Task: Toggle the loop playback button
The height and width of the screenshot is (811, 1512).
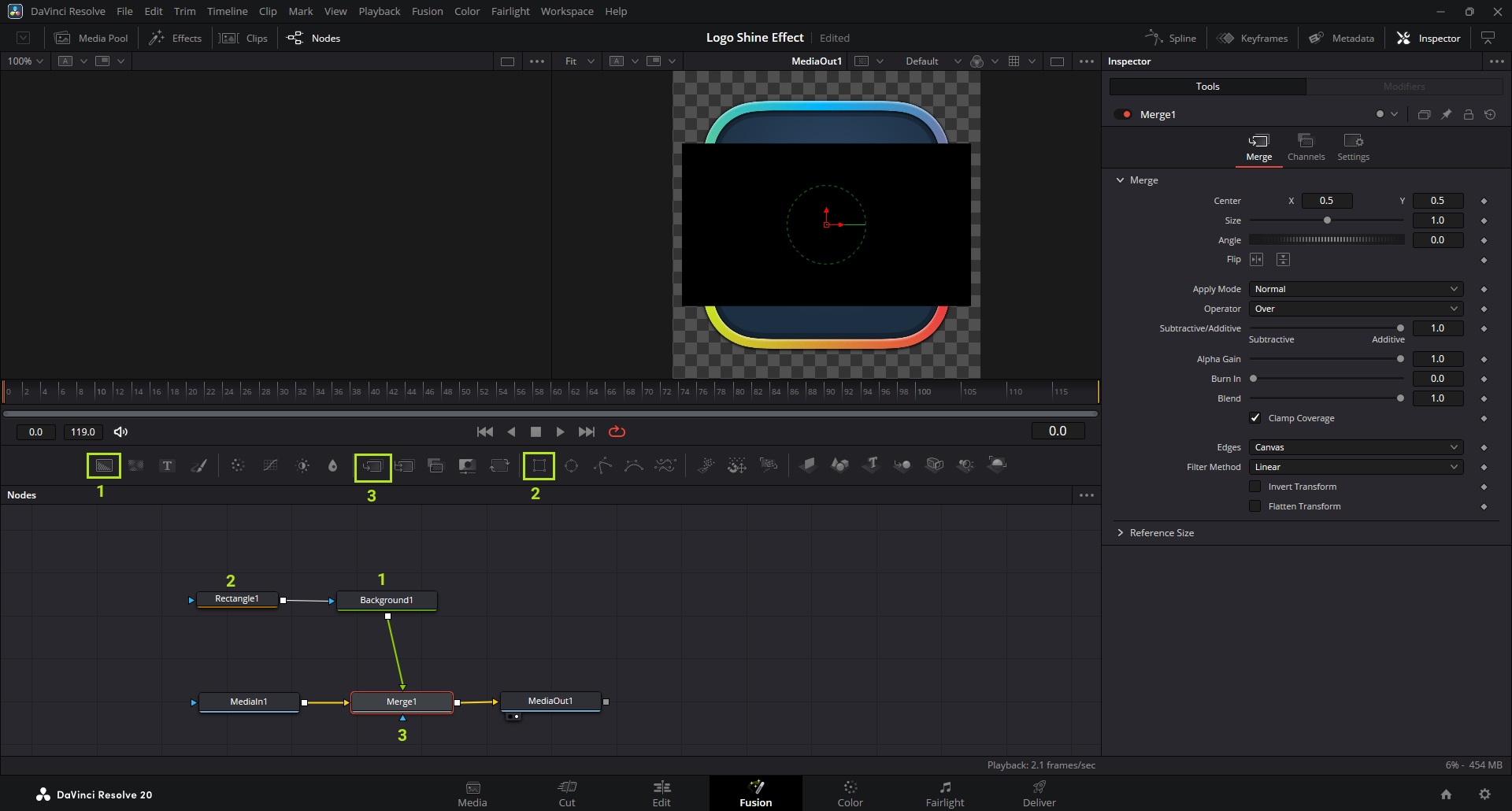Action: click(x=617, y=431)
